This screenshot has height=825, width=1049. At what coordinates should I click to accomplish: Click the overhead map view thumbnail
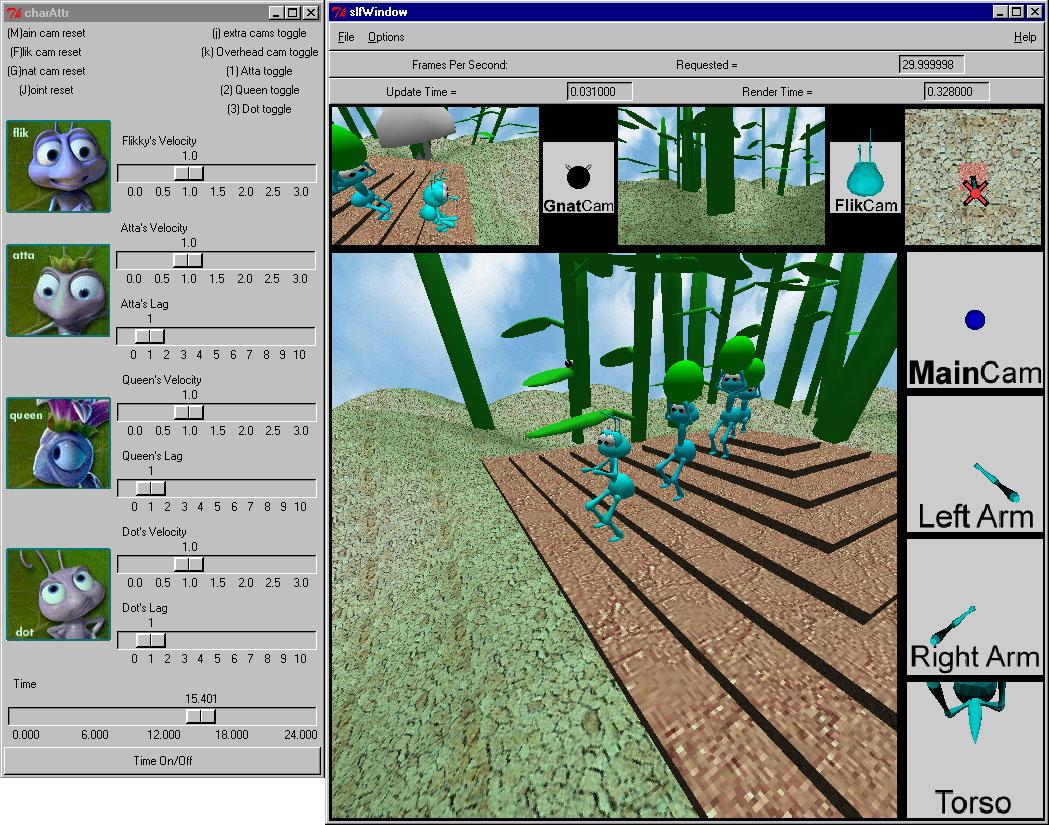973,177
